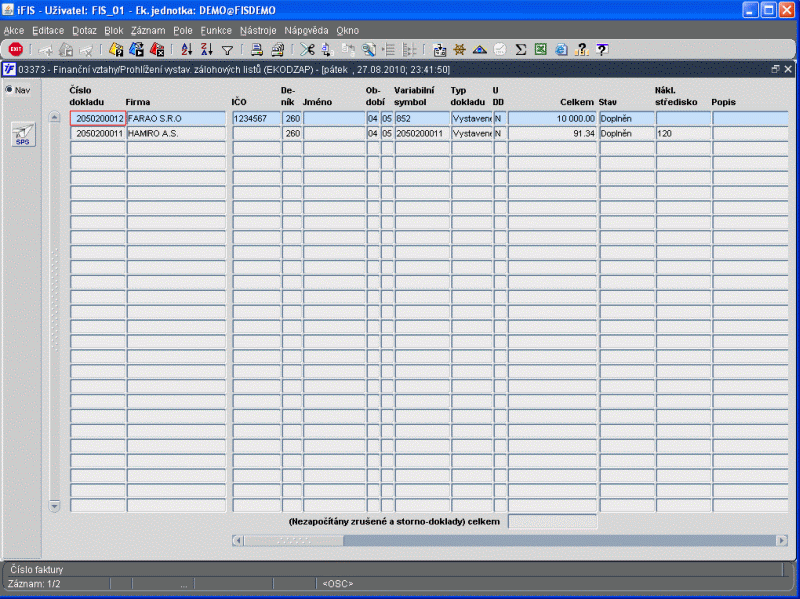Close the EKODZAP subwindow
Screen dimensions: 800x599
(788, 69)
